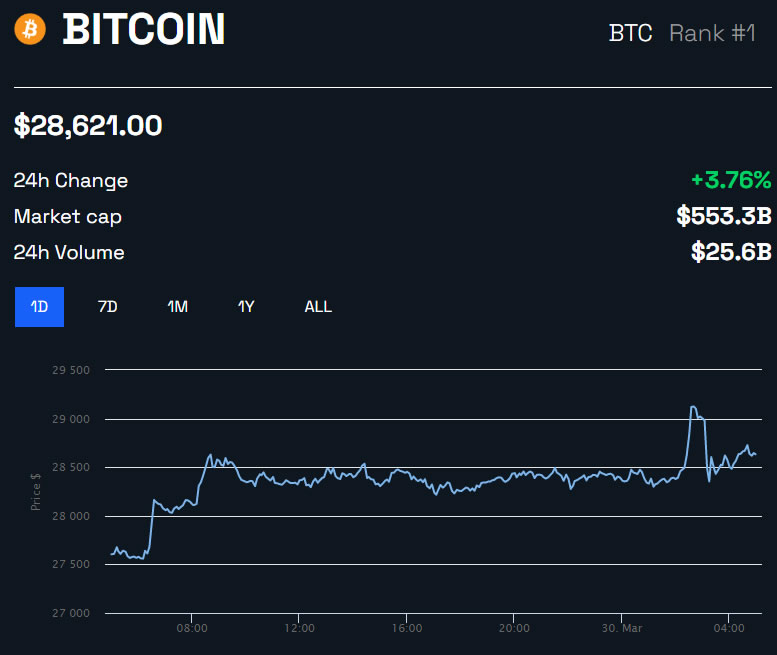Click the price spike peak near 29 000

coord(692,407)
